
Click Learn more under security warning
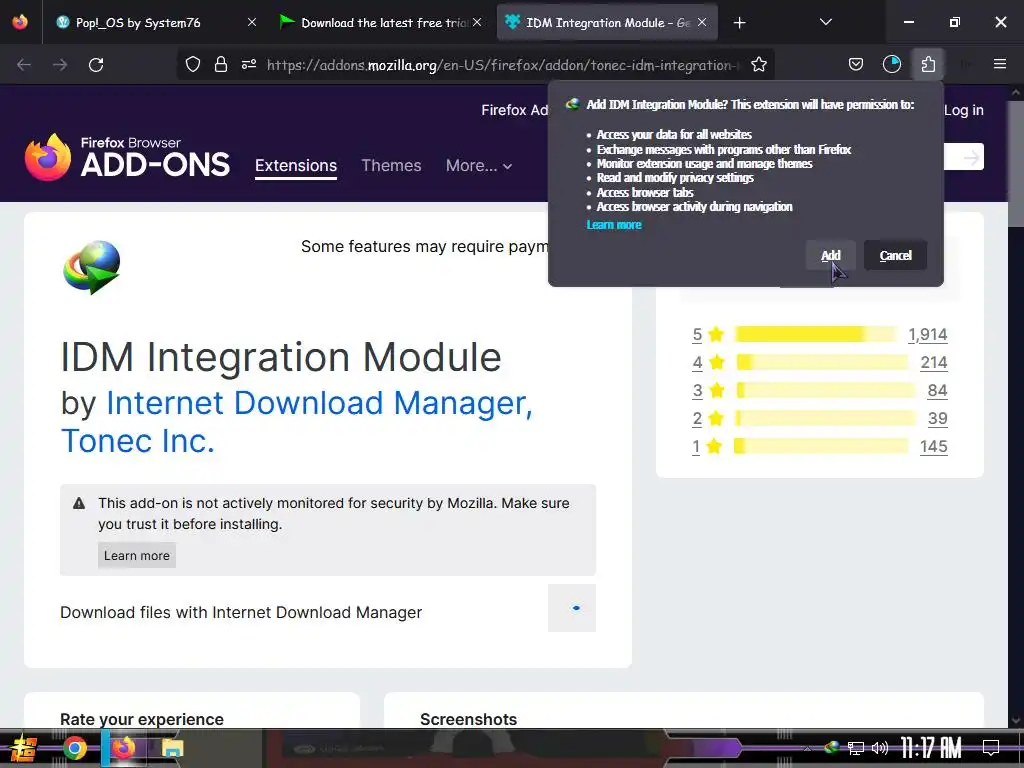(136, 556)
